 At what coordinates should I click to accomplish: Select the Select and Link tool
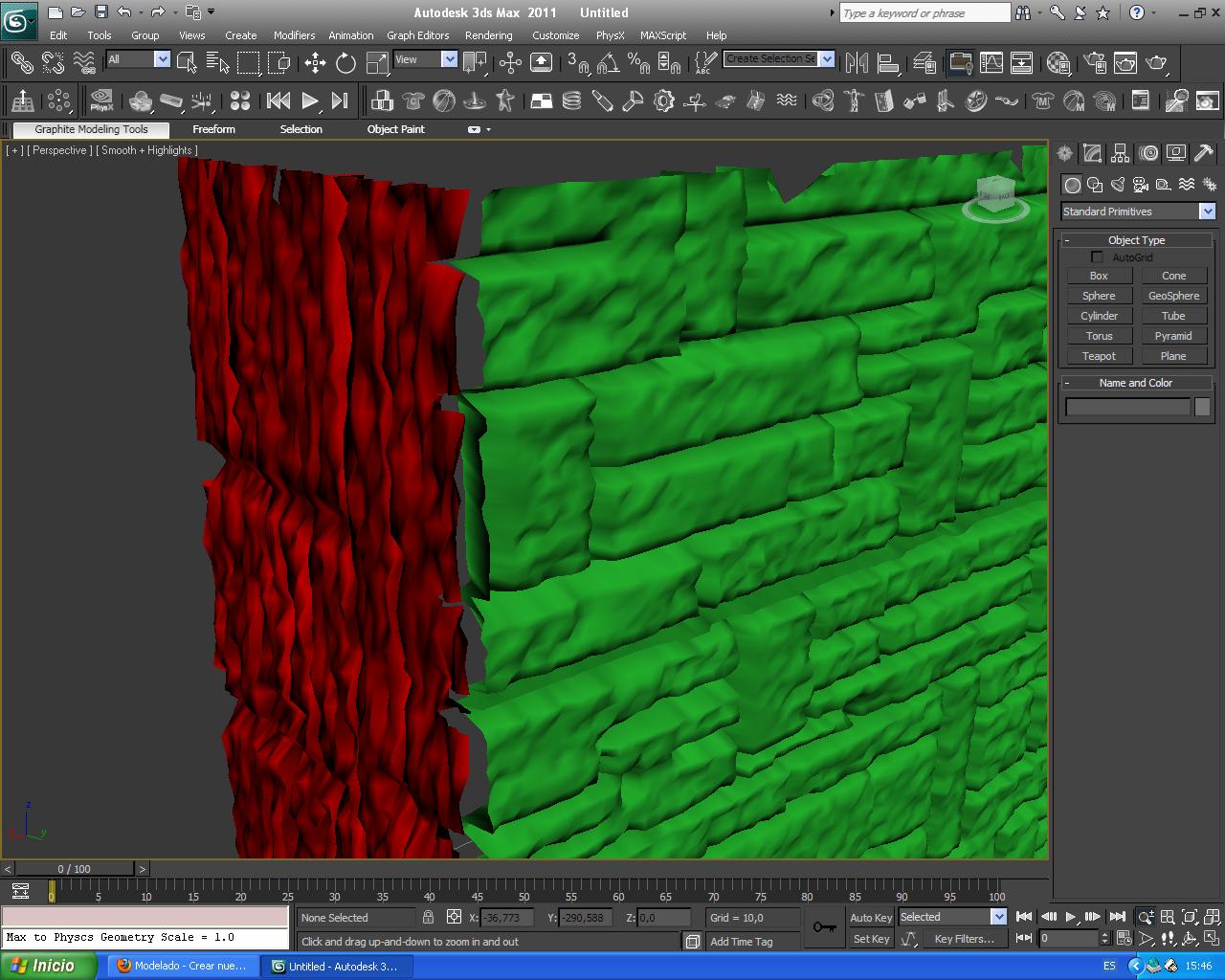[21, 63]
